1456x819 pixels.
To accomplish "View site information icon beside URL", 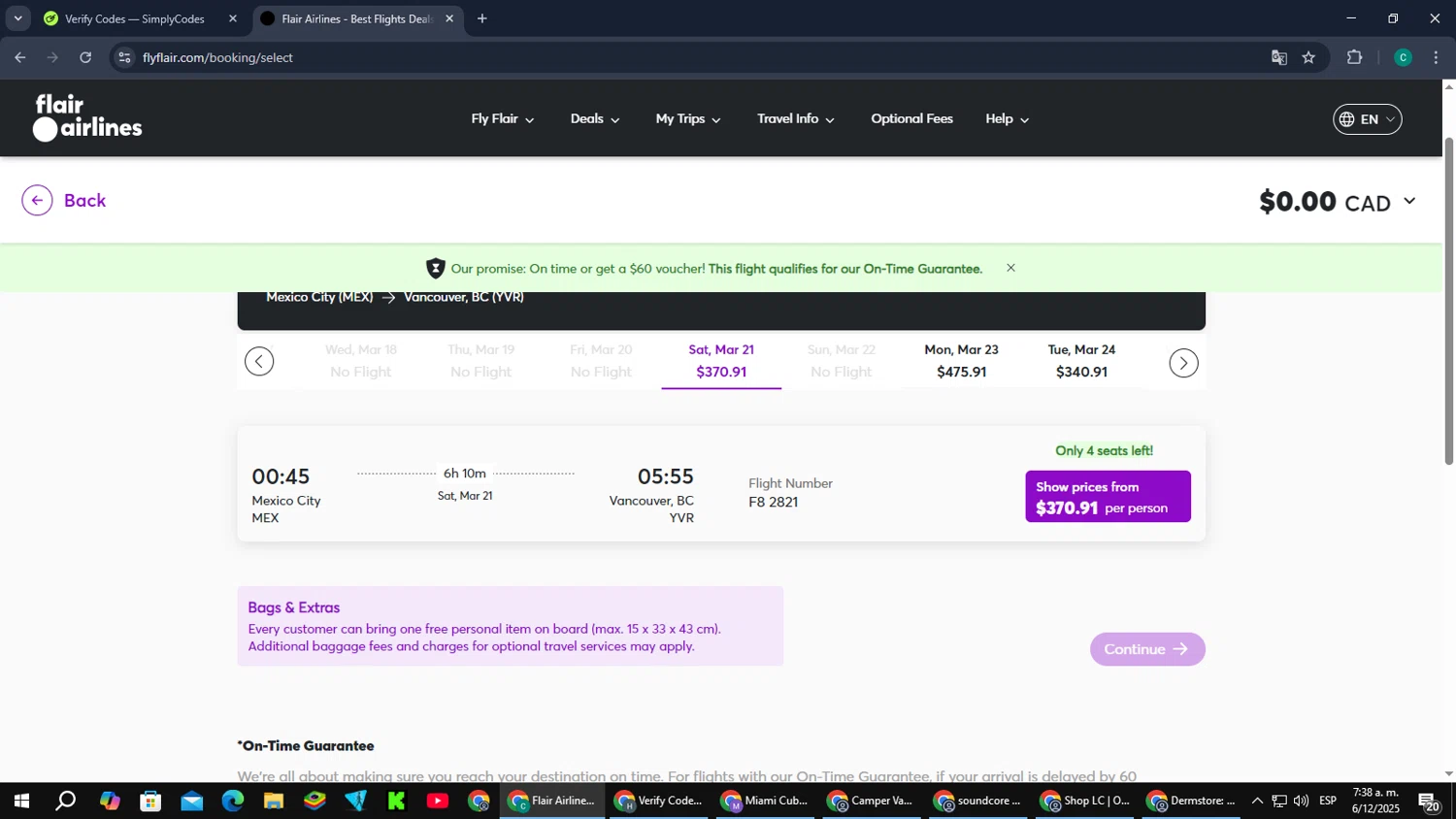I will (123, 58).
